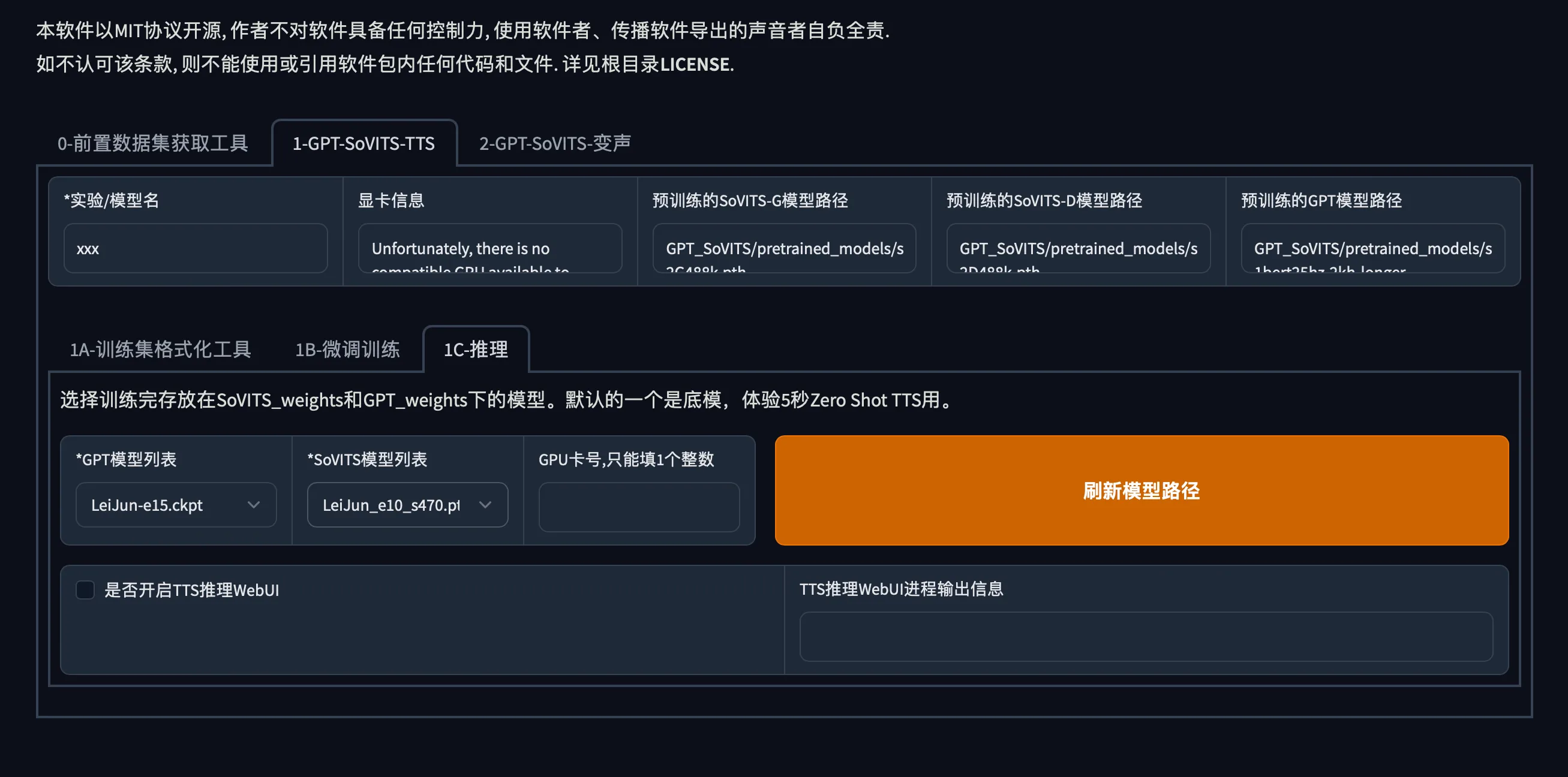Screen dimensions: 1568x777
Task: Click the LeiJun-e15.ckpt model selection field
Action: 158,505
